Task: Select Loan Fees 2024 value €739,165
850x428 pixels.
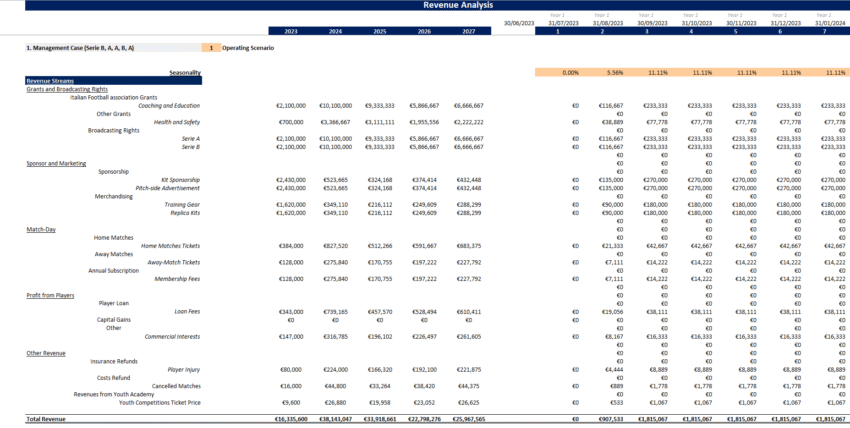Action: click(338, 312)
